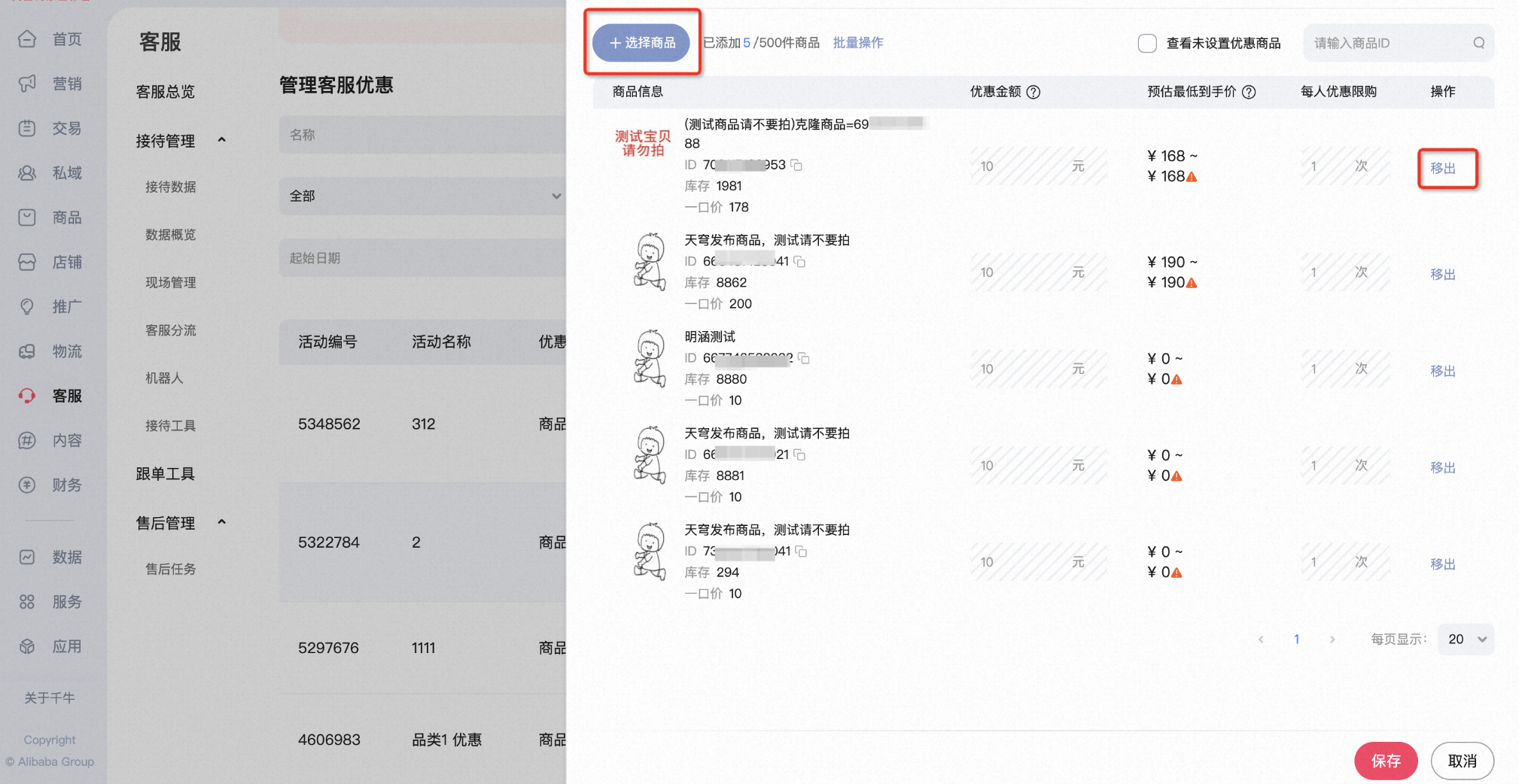Open the 营销 marketing megaphone icon
The height and width of the screenshot is (784, 1519).
tap(27, 84)
